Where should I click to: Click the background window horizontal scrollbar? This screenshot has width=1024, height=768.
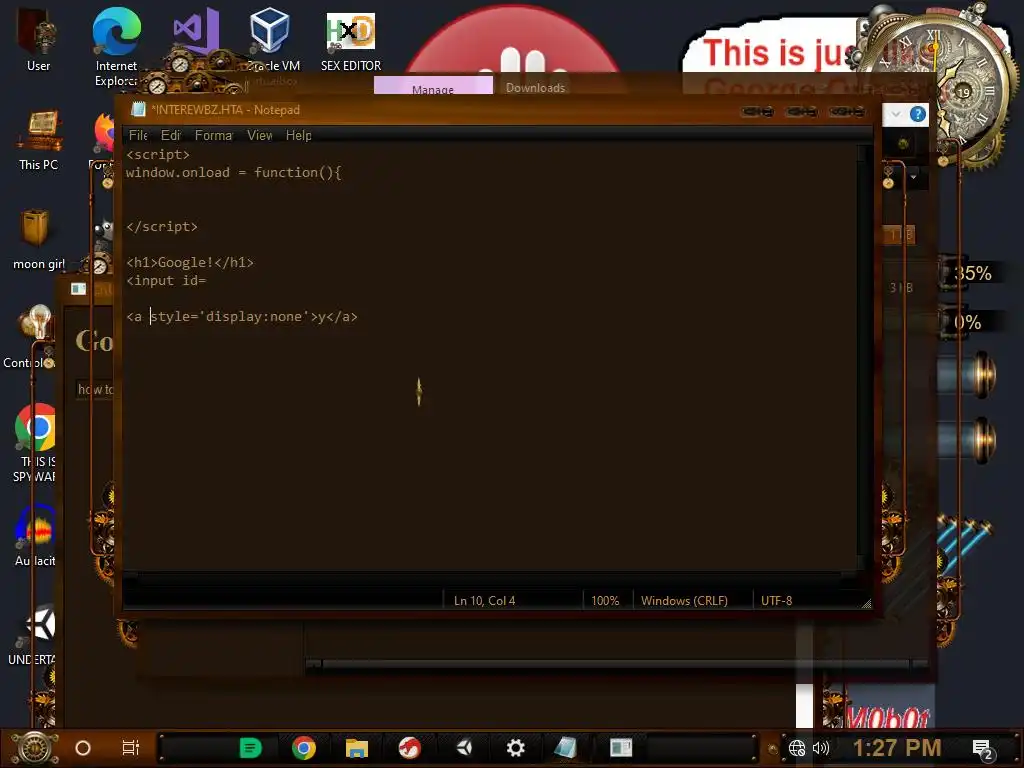617,665
